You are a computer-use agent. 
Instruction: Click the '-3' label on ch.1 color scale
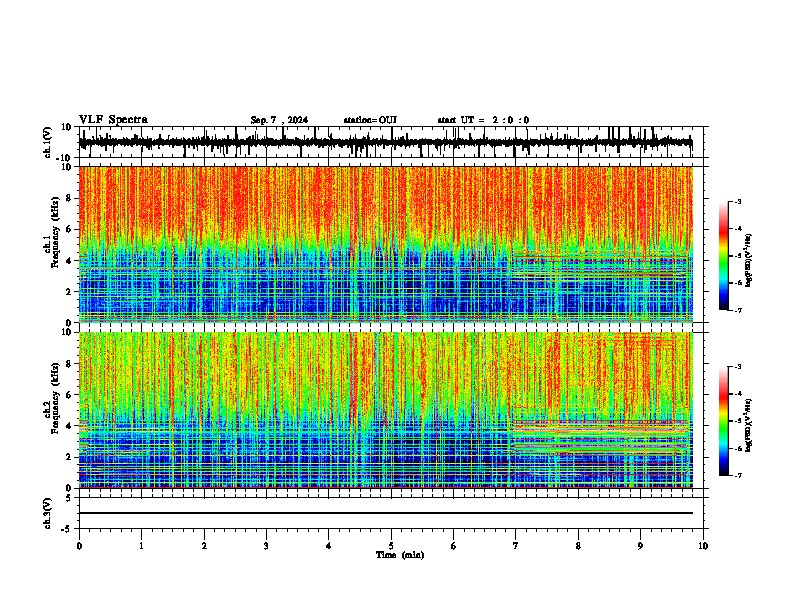click(x=738, y=201)
